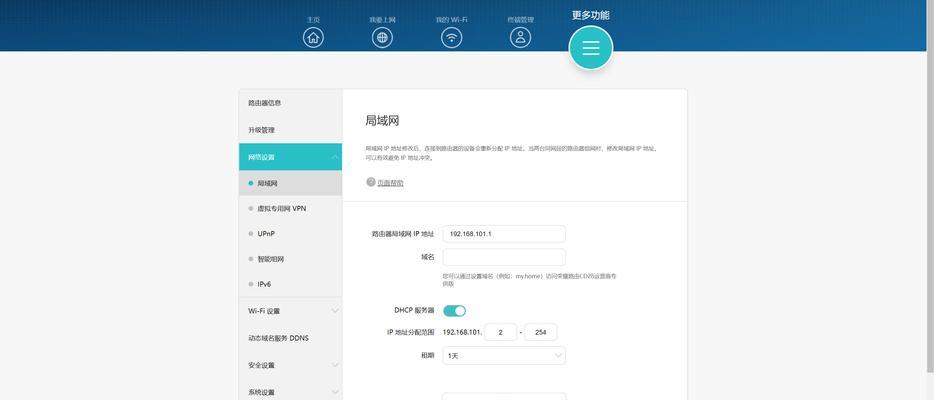Open 动态域名服务 DDNS in sidebar
Viewport: 934px width, 400px height.
point(291,338)
